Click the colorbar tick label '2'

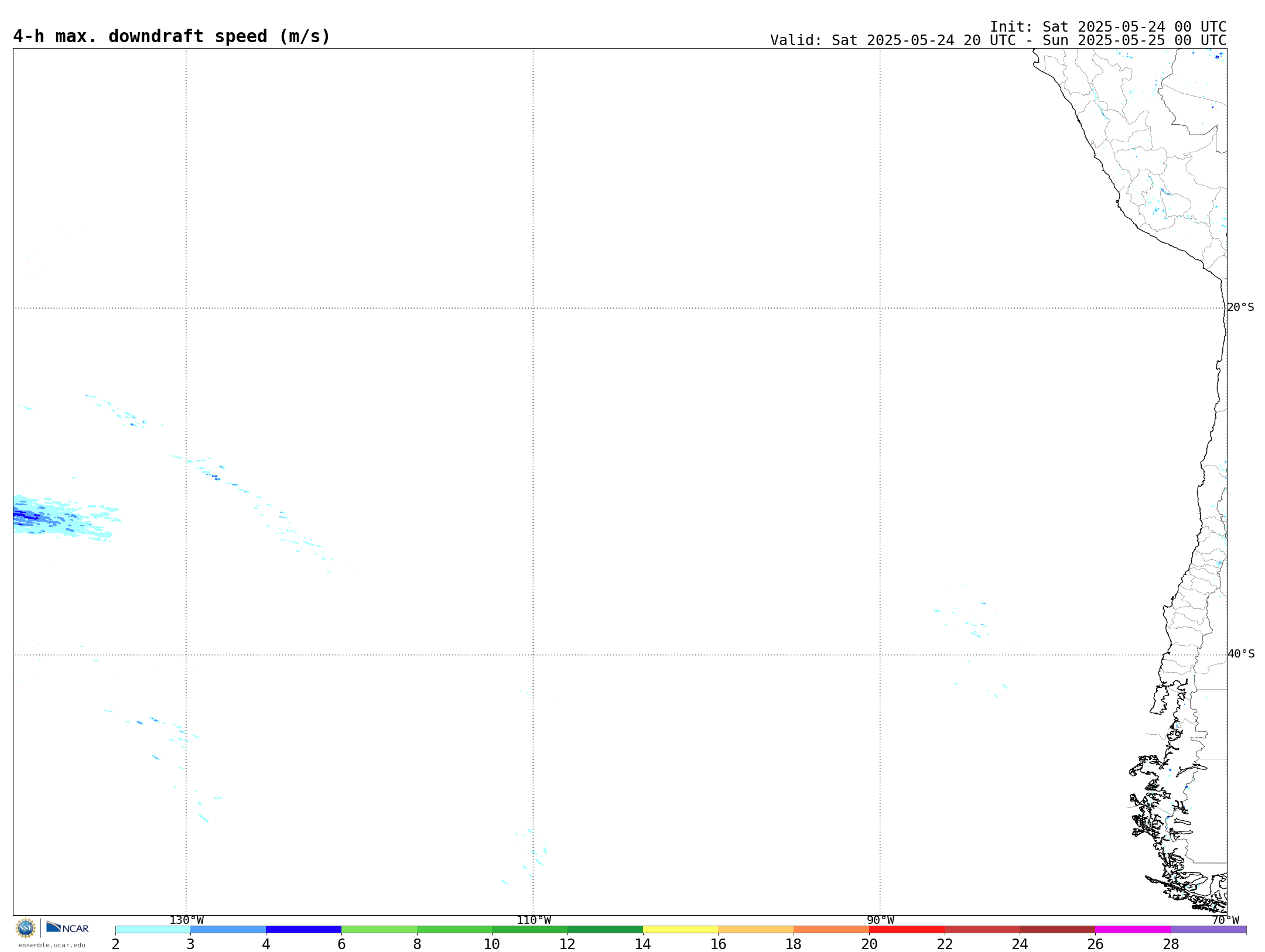point(115,944)
